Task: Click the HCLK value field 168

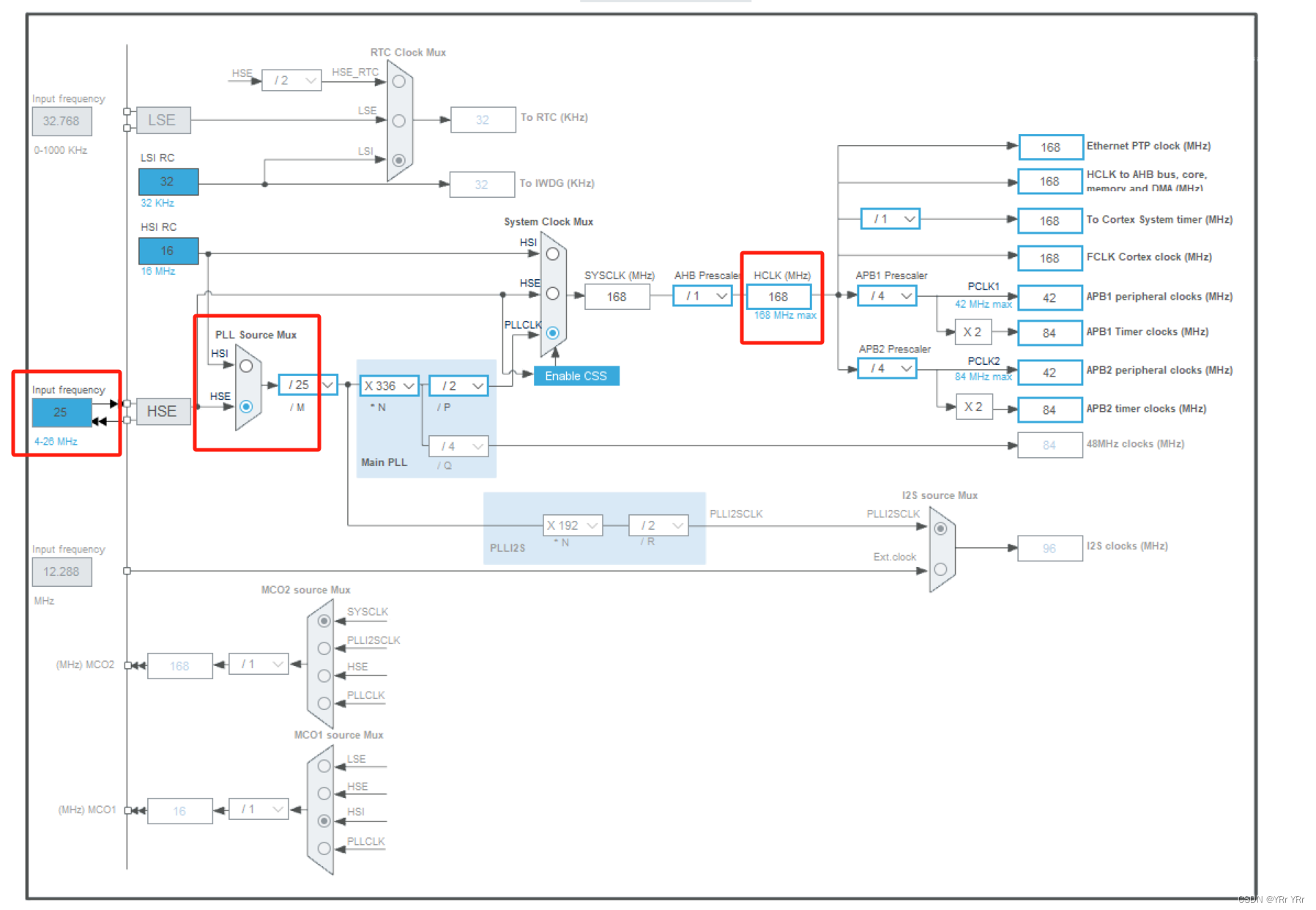Action: tap(778, 297)
